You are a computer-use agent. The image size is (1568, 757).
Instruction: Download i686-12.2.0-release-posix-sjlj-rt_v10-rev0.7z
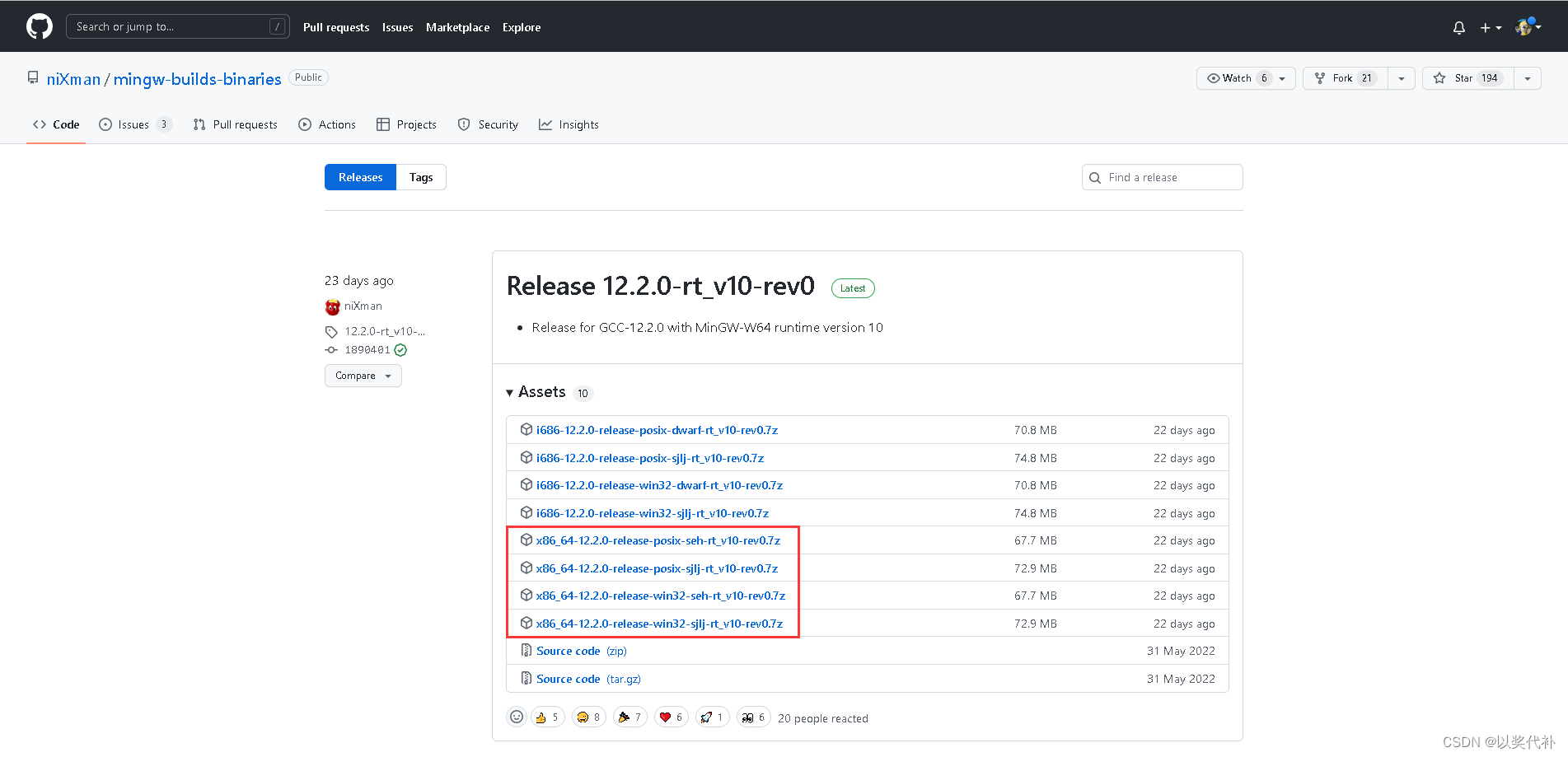(x=650, y=458)
